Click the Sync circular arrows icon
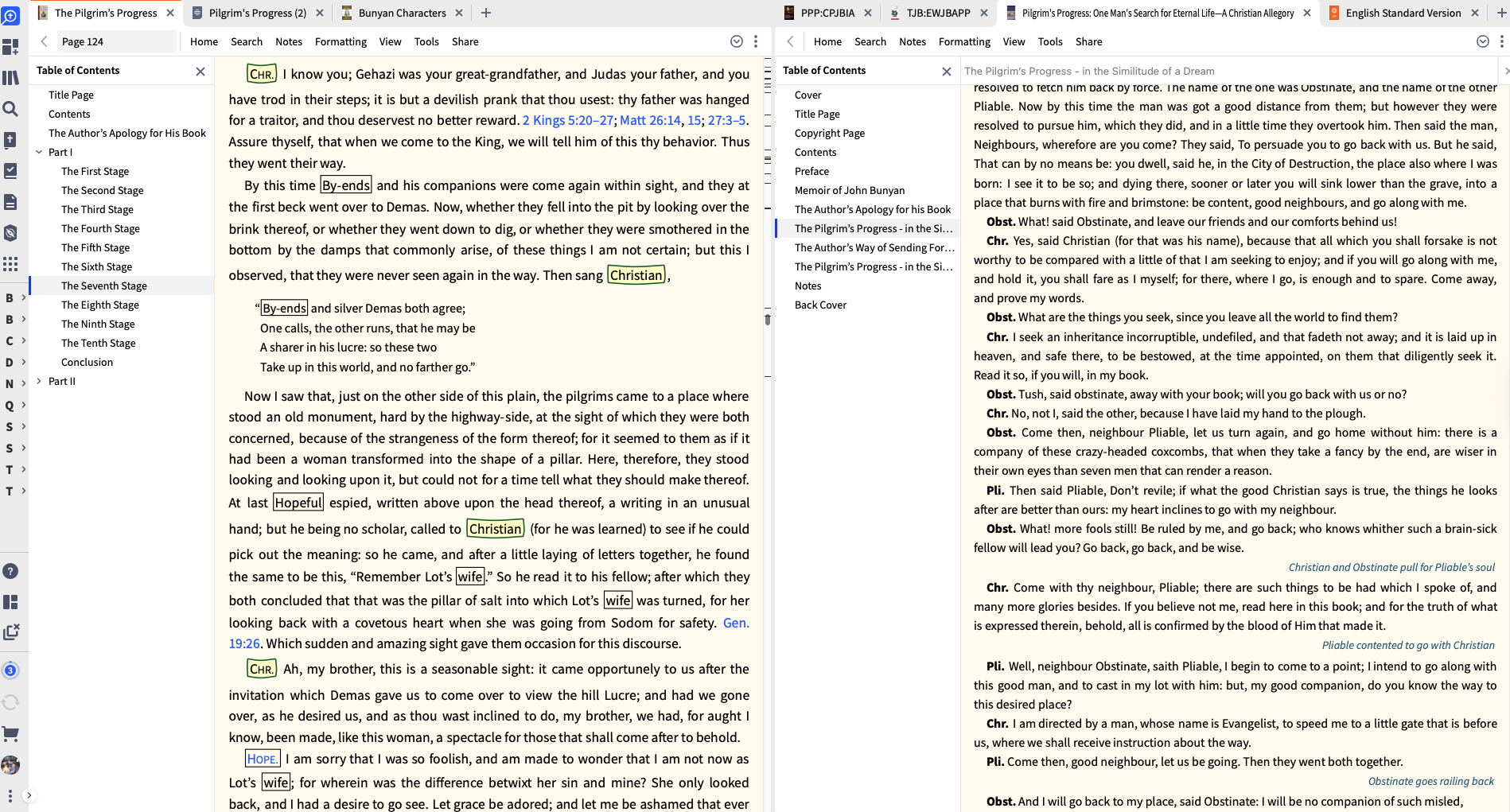 click(x=10, y=702)
